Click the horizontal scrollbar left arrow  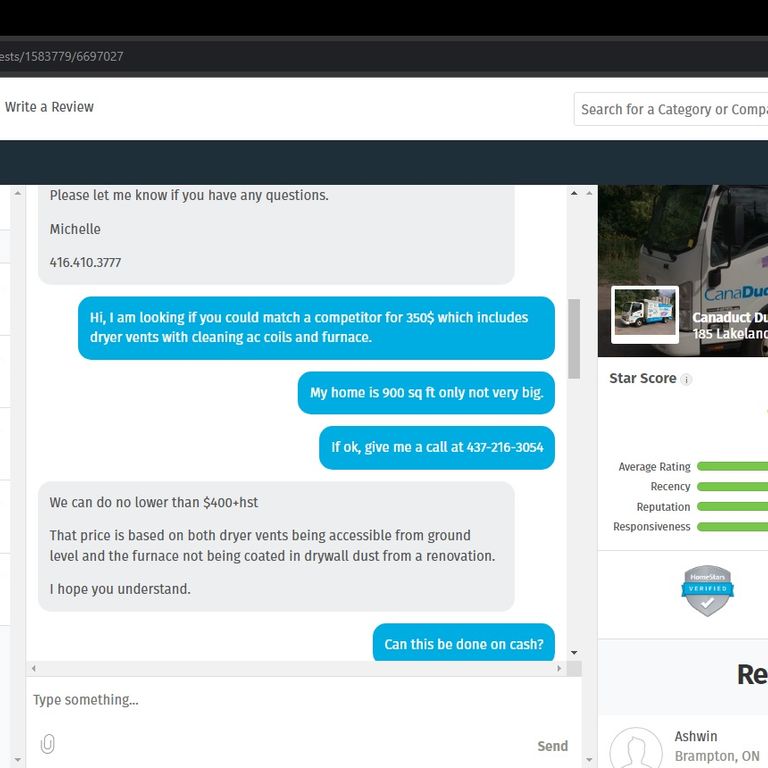click(34, 668)
